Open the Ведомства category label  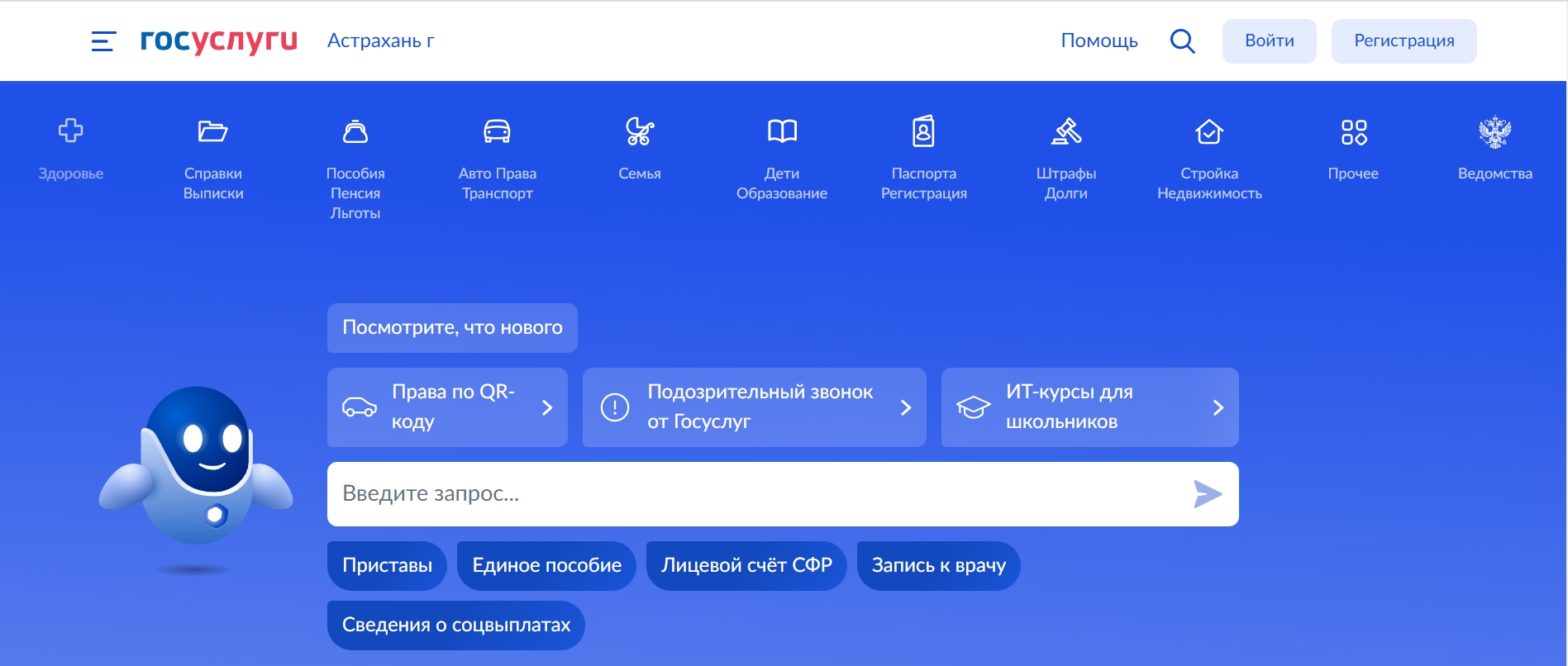point(1495,174)
